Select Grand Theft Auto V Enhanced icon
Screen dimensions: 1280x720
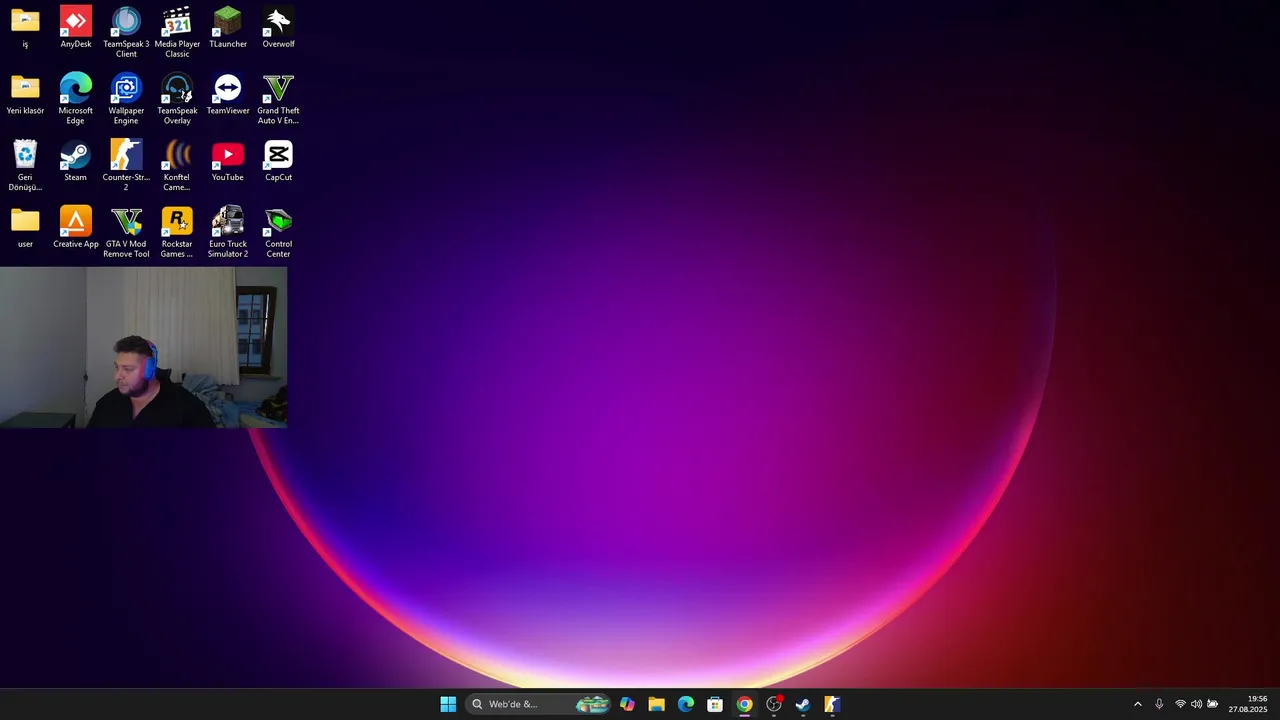pos(278,99)
